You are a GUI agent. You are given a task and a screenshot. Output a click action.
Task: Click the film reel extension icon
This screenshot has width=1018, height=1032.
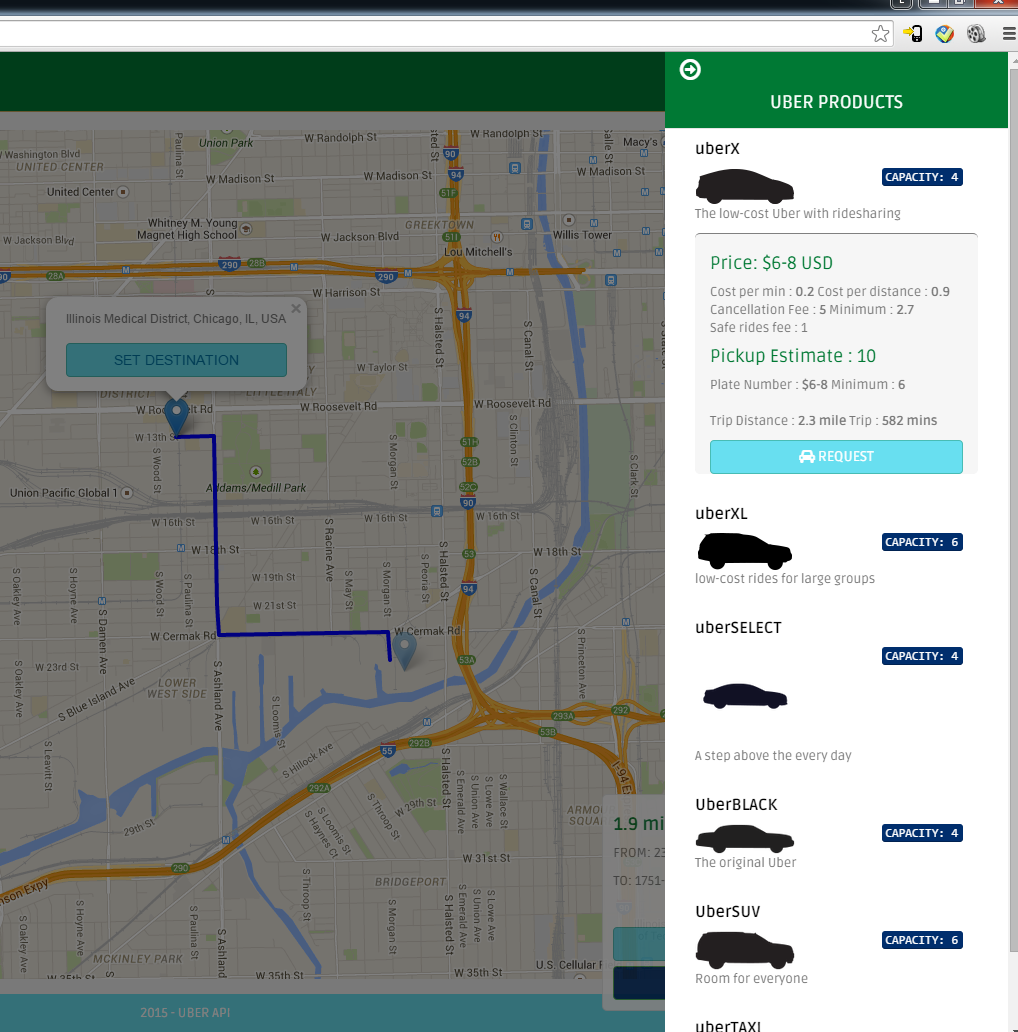(976, 34)
